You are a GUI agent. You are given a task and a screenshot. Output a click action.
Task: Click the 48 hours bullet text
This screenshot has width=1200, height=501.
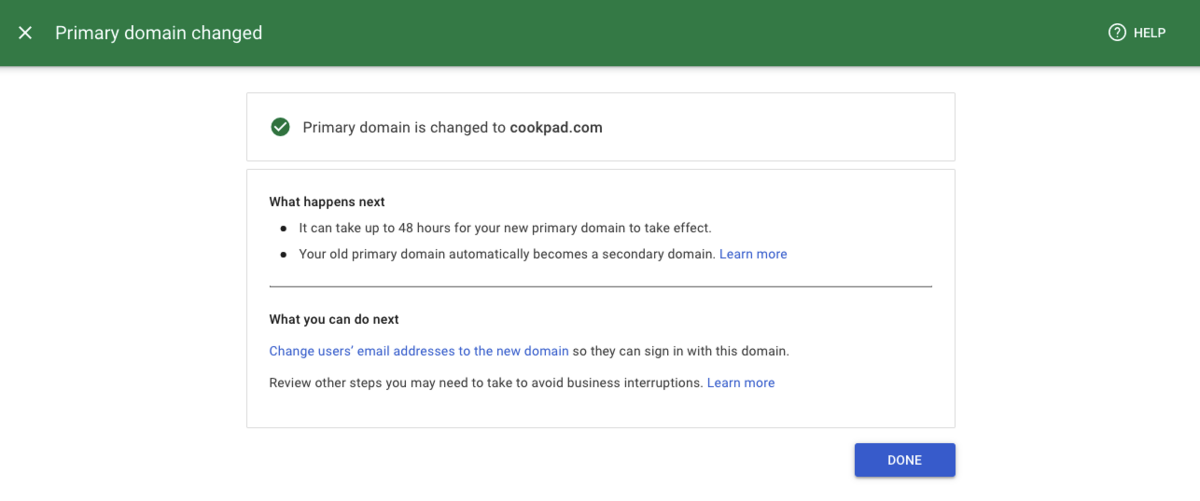point(505,228)
